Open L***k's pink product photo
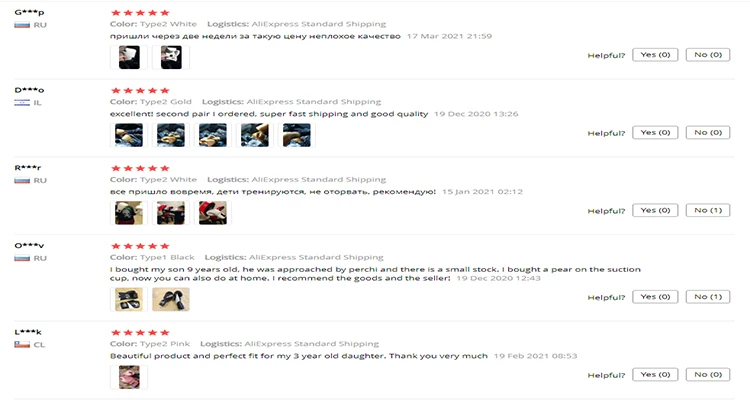750x400 pixels. [129, 377]
